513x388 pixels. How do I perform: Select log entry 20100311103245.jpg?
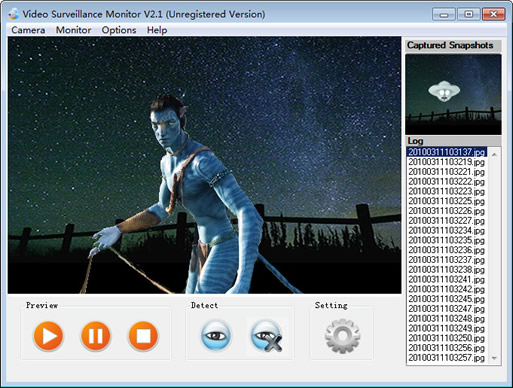tap(447, 299)
